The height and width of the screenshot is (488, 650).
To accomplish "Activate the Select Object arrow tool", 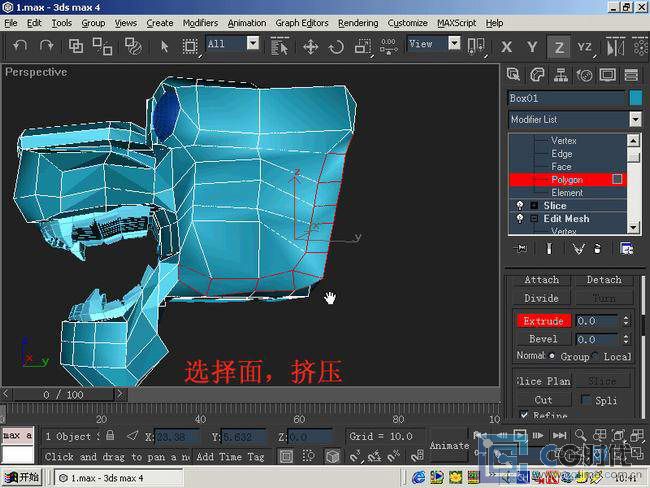I will pos(165,46).
